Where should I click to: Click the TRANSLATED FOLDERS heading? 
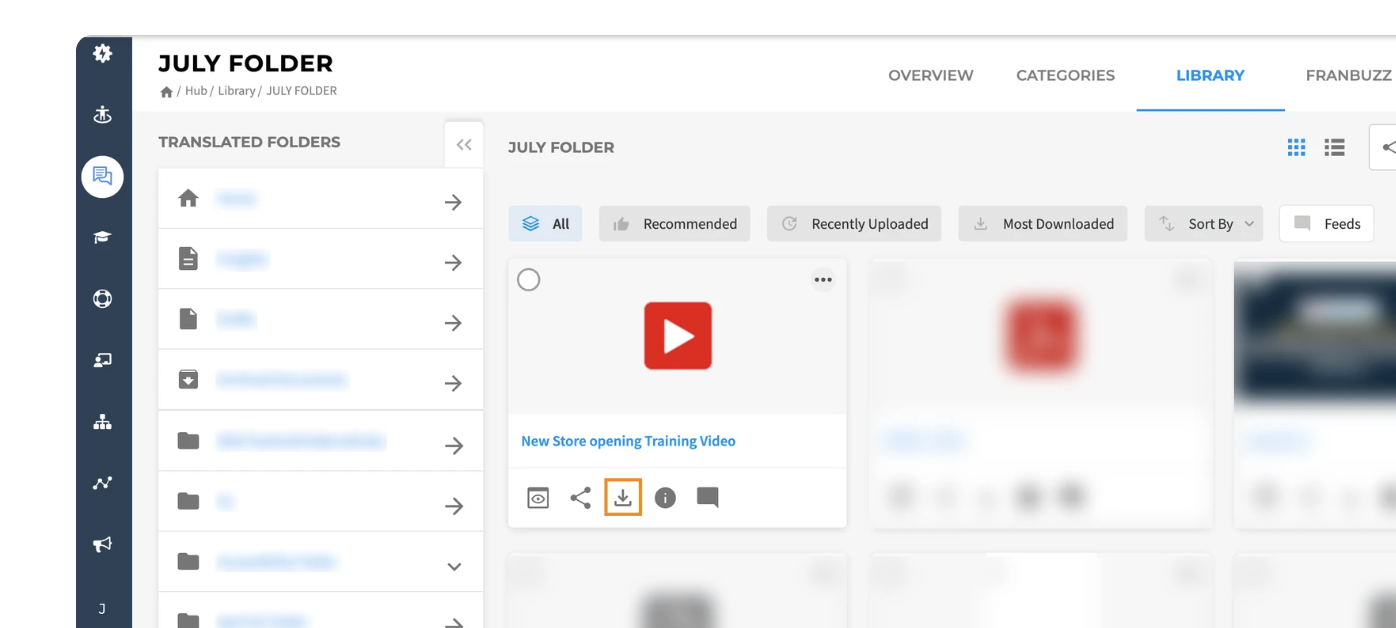coord(249,142)
